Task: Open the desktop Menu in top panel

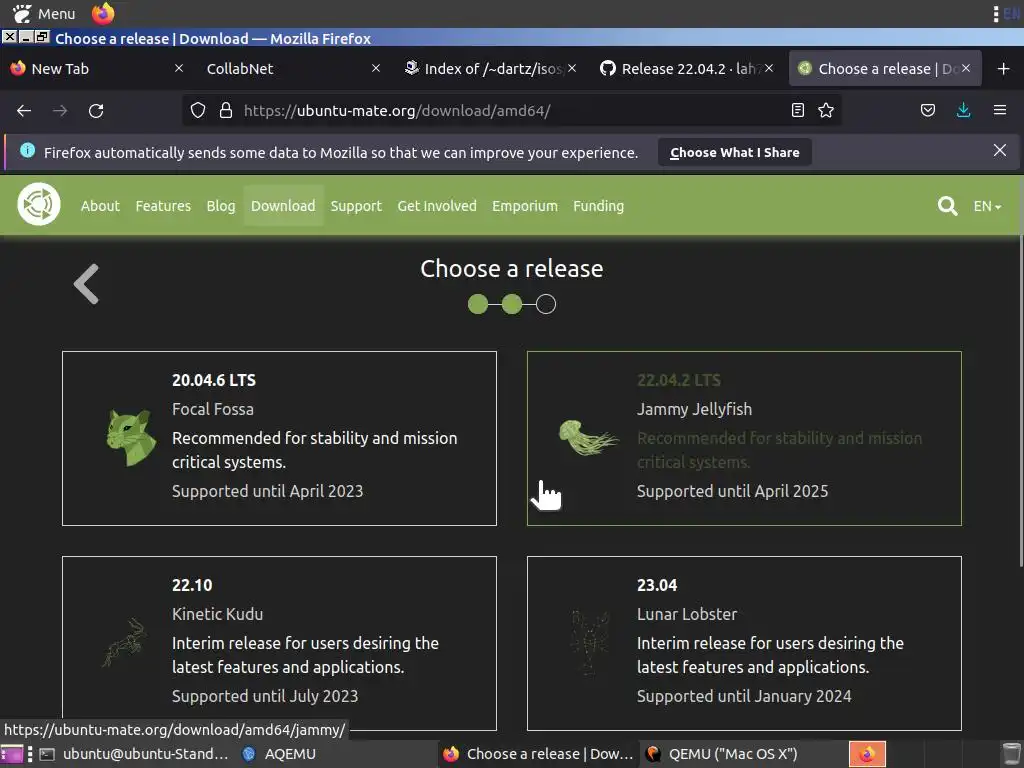Action: [44, 13]
